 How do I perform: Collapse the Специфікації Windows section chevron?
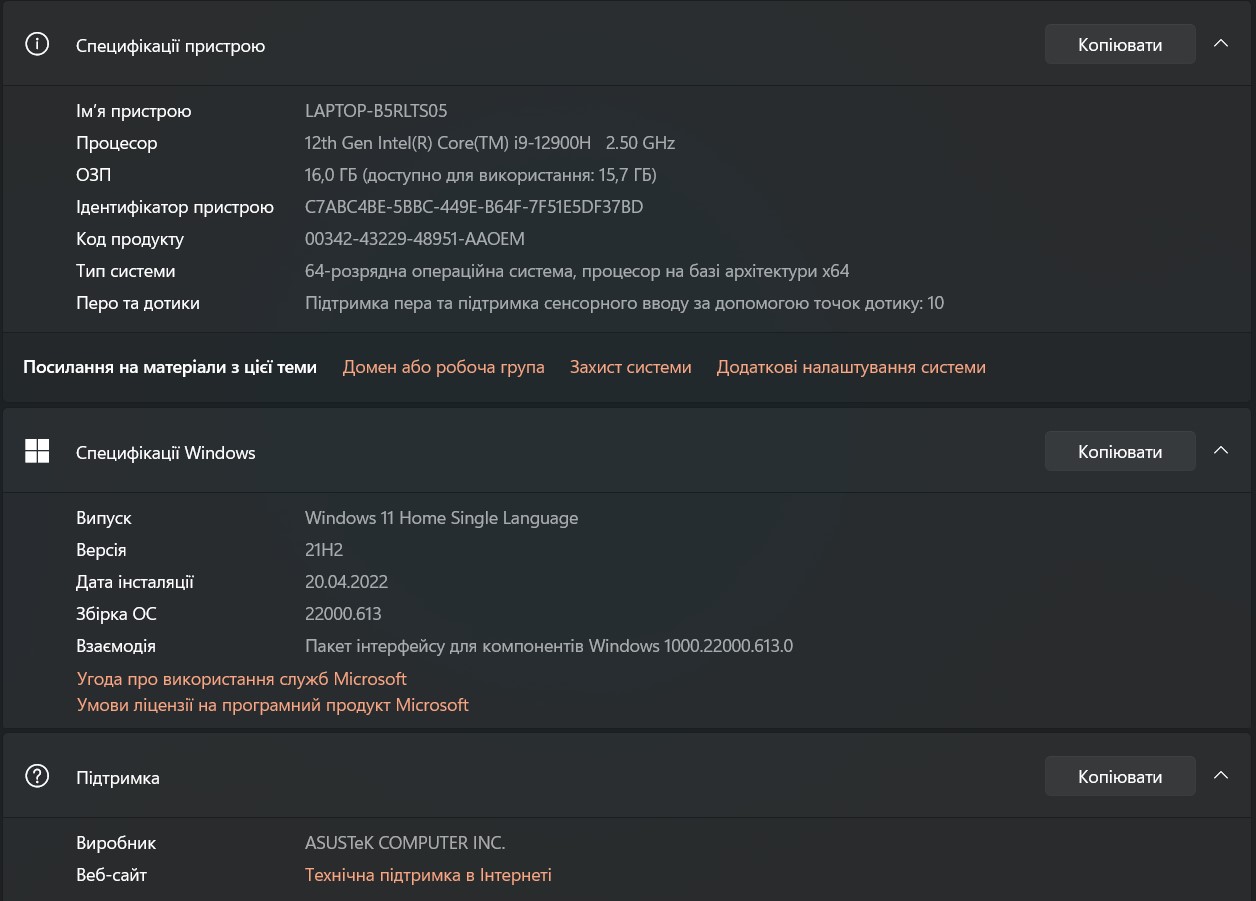coord(1220,451)
